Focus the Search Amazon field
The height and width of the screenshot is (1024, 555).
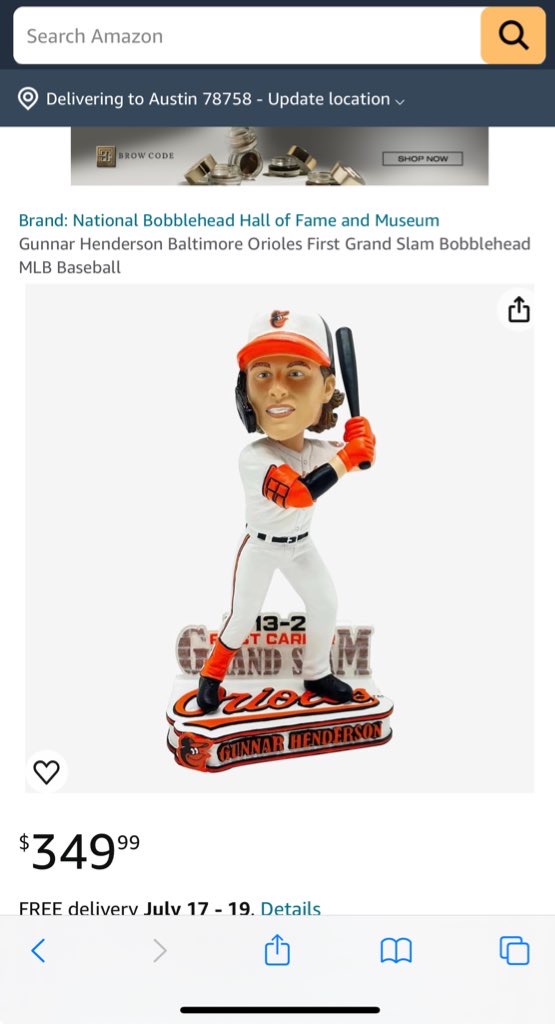[x=247, y=35]
